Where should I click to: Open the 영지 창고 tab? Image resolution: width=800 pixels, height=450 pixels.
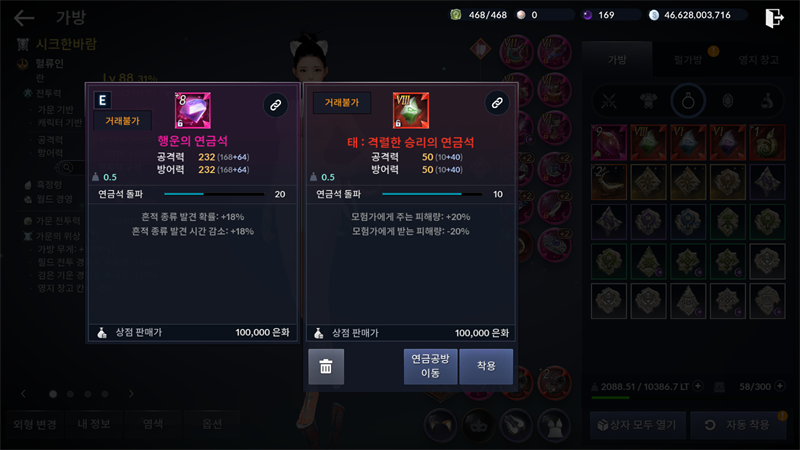click(x=758, y=60)
